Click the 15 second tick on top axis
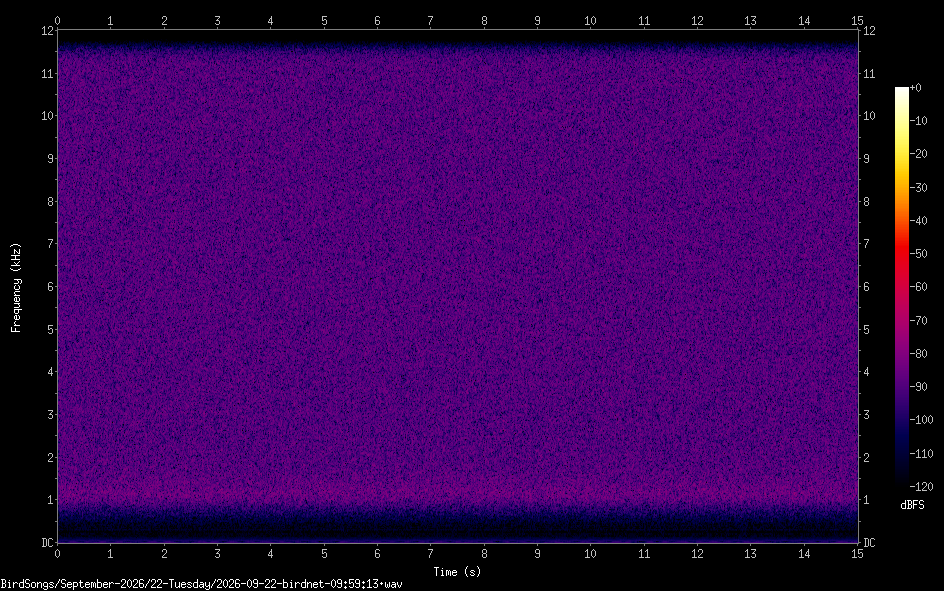Viewport: 944px width, 591px height. [x=857, y=20]
